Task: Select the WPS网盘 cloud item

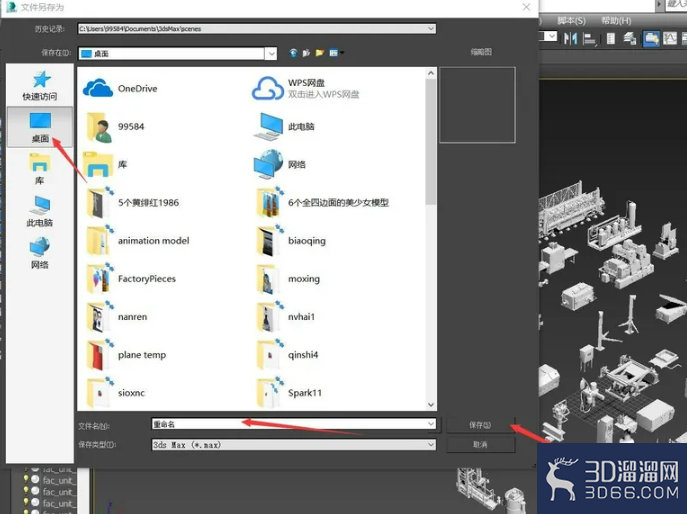Action: pyautogui.click(x=306, y=89)
